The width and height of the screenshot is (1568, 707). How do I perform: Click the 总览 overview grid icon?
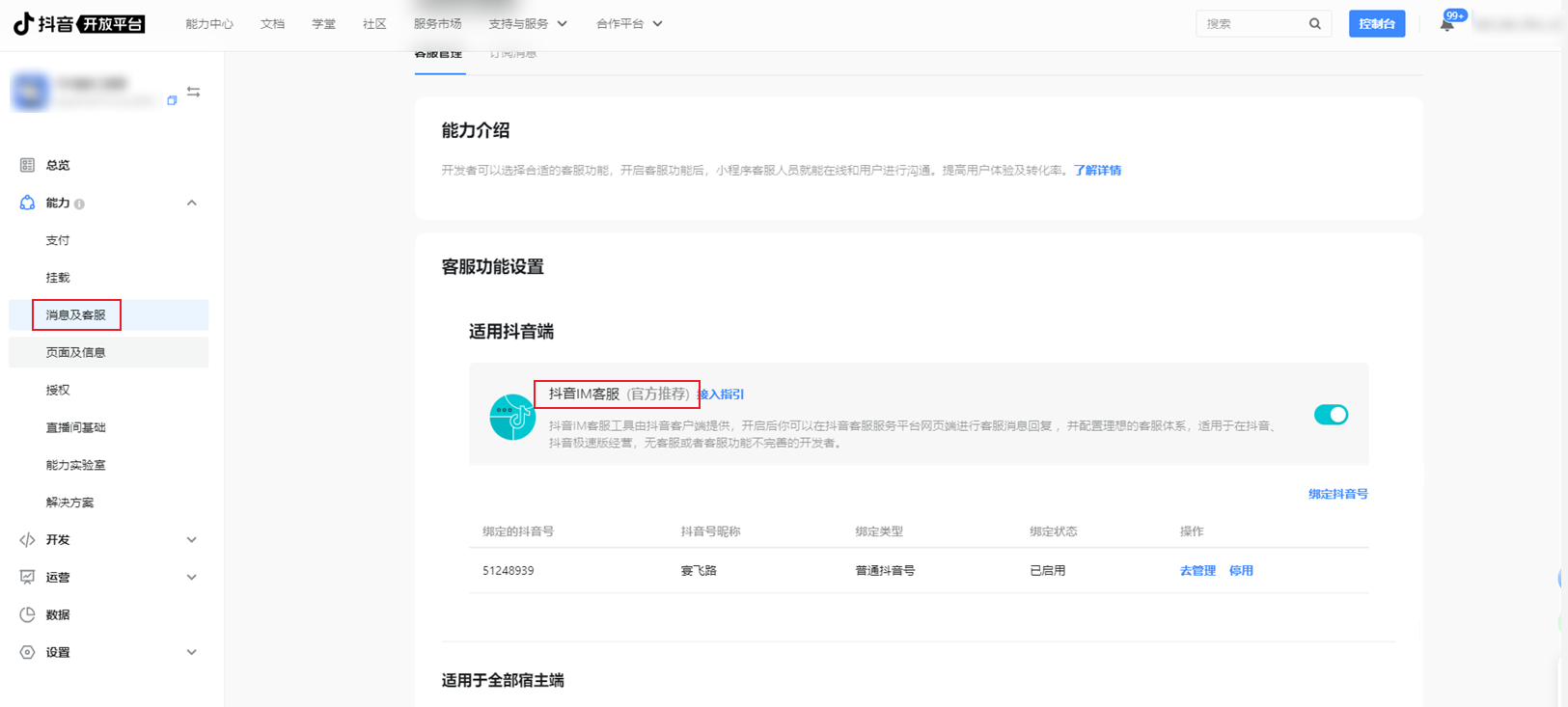[x=27, y=165]
